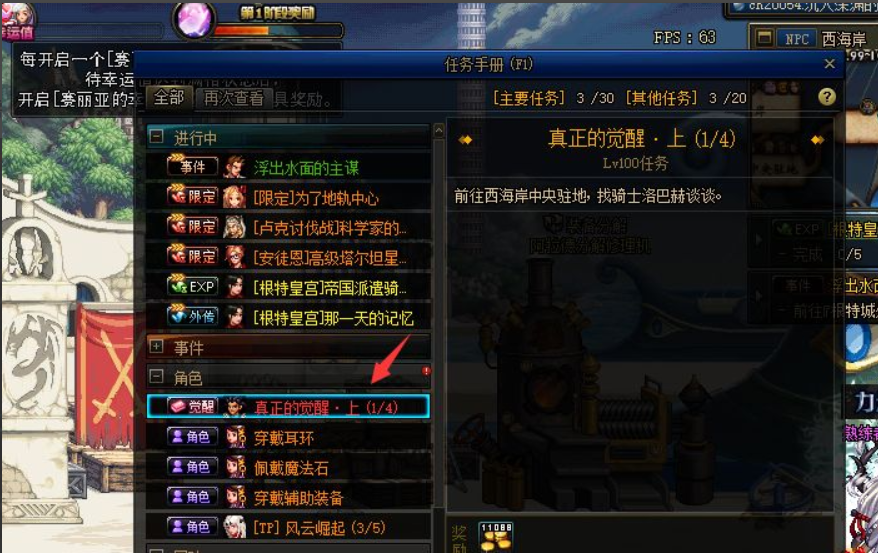Click the NPC button at top right

pos(796,39)
